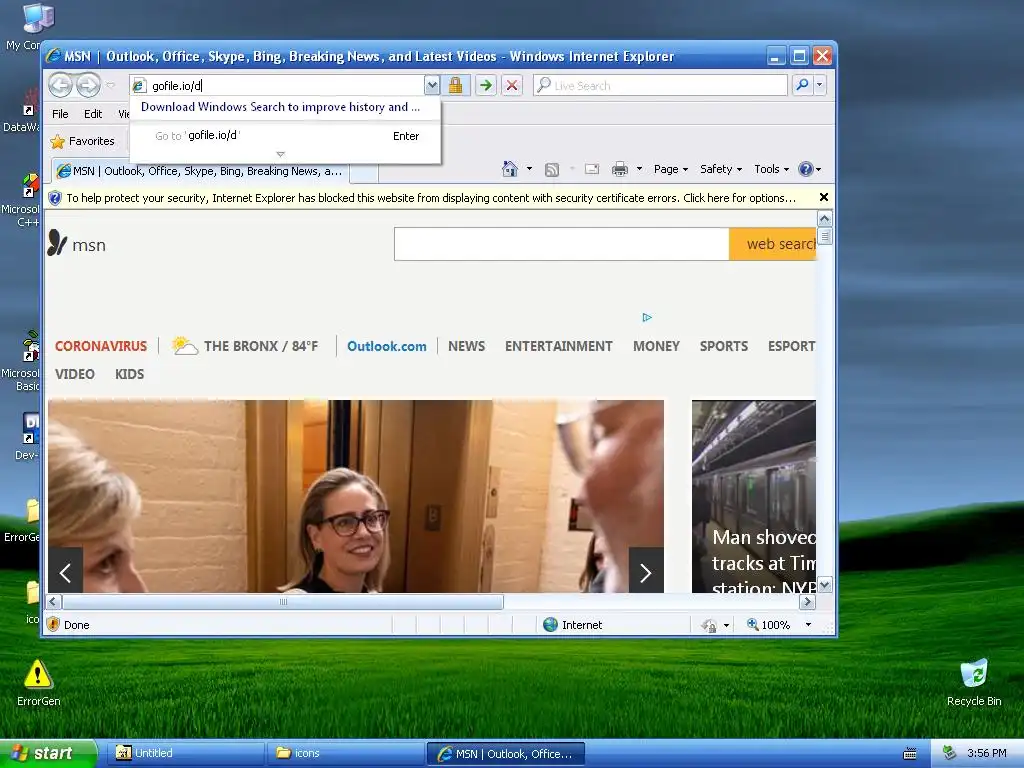This screenshot has width=1024, height=768.
Task: Click the orange web search button
Action: (773, 244)
